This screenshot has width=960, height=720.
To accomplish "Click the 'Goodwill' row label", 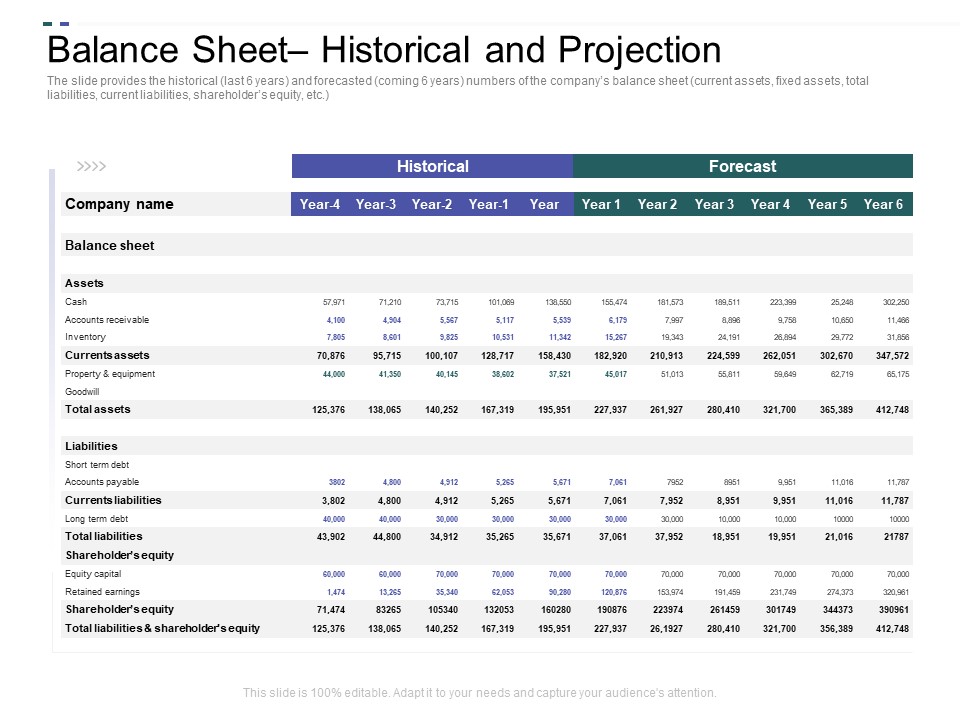I will (82, 391).
